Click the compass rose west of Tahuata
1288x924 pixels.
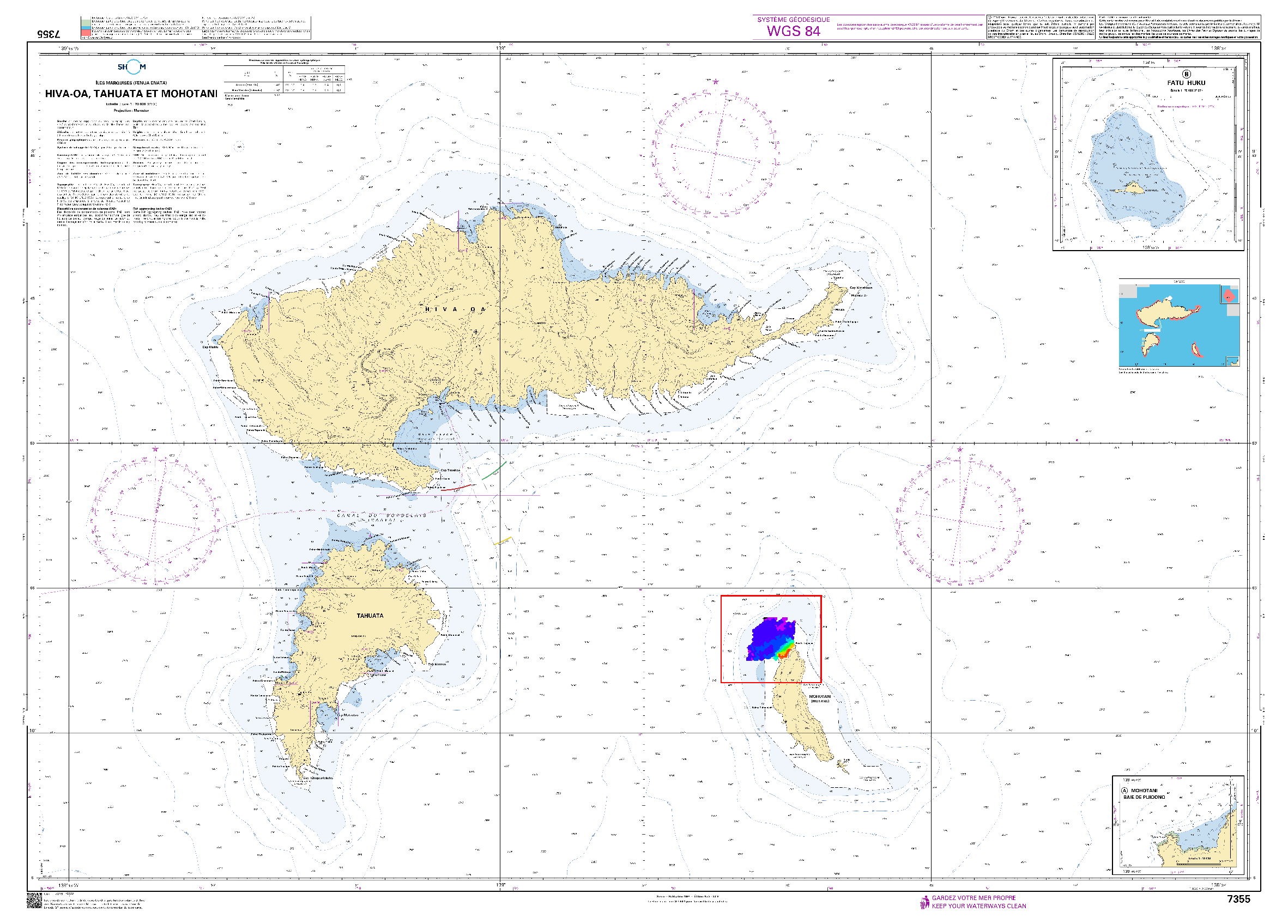154,520
